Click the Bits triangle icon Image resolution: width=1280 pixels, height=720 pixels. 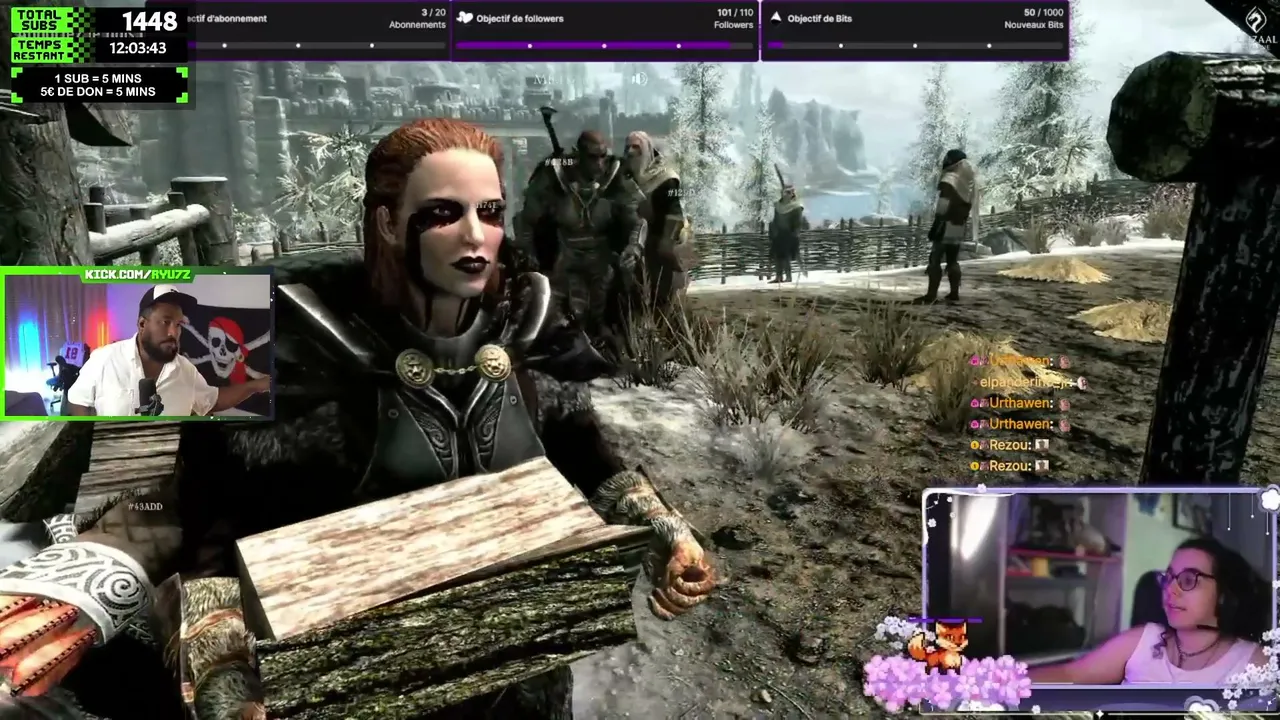tap(775, 18)
